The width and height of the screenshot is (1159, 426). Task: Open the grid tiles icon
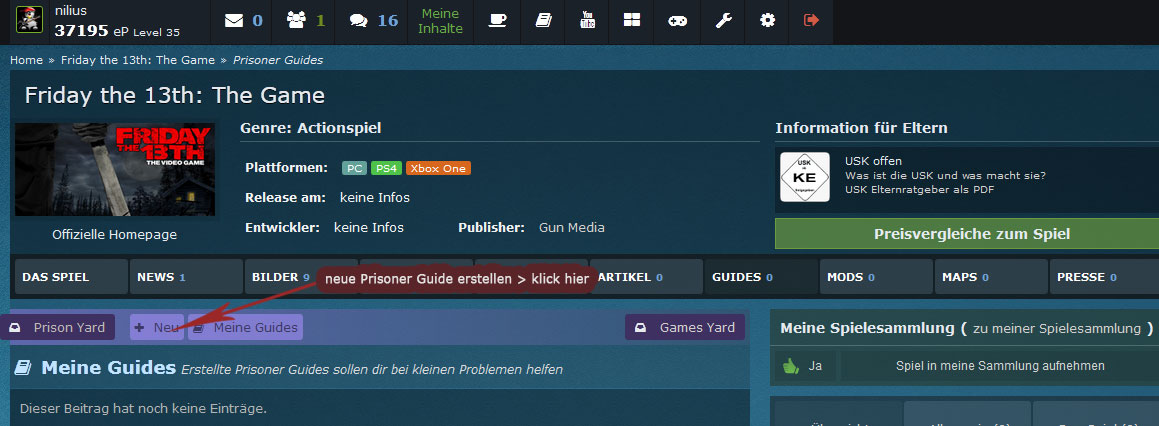coord(632,21)
